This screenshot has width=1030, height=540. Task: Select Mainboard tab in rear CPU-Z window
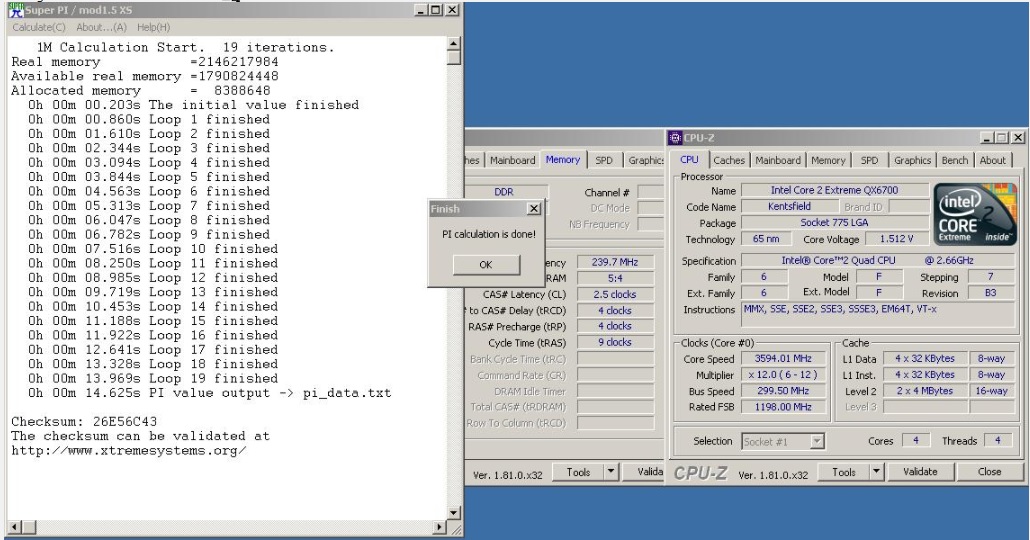click(512, 160)
